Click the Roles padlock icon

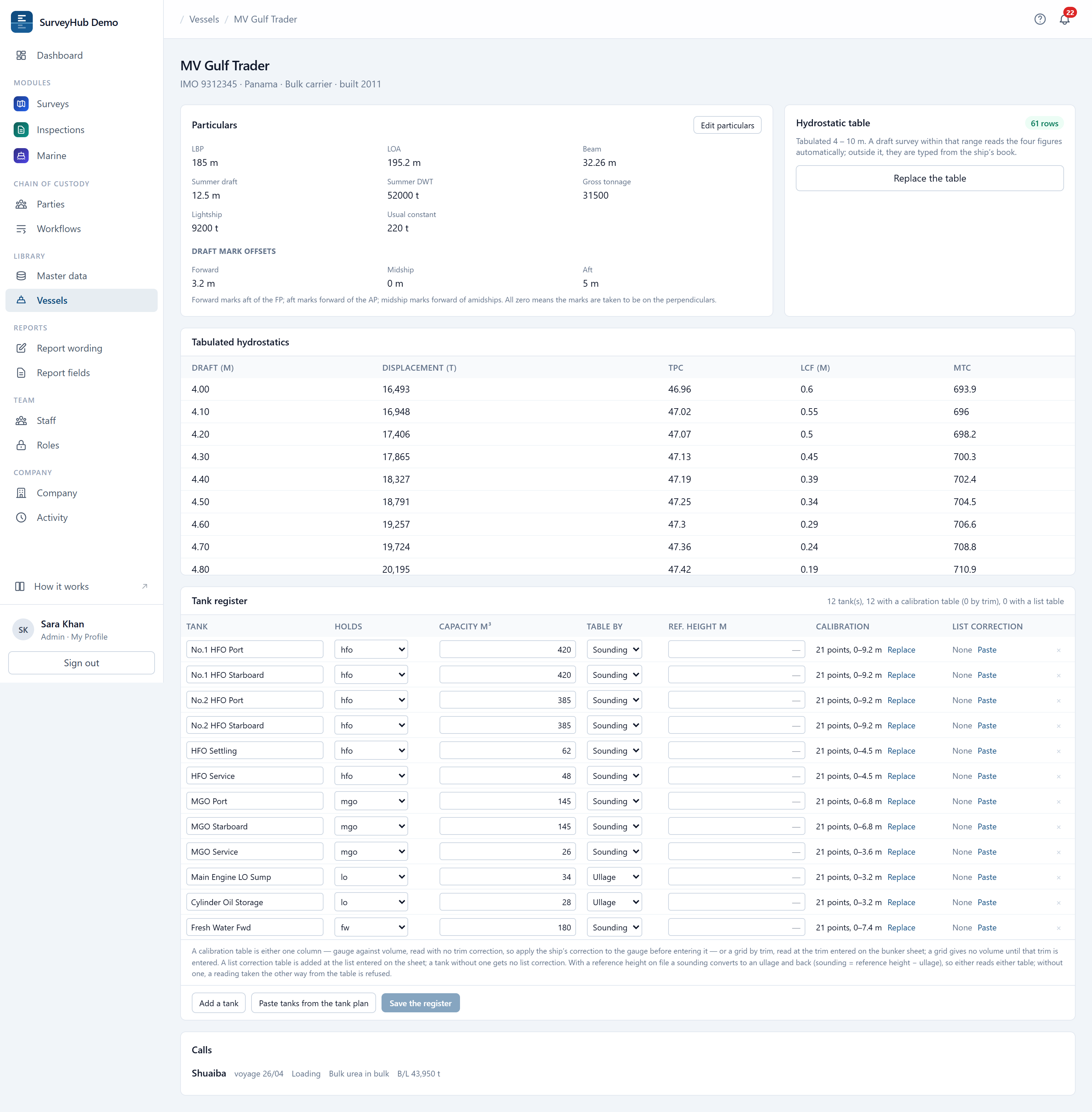click(21, 445)
